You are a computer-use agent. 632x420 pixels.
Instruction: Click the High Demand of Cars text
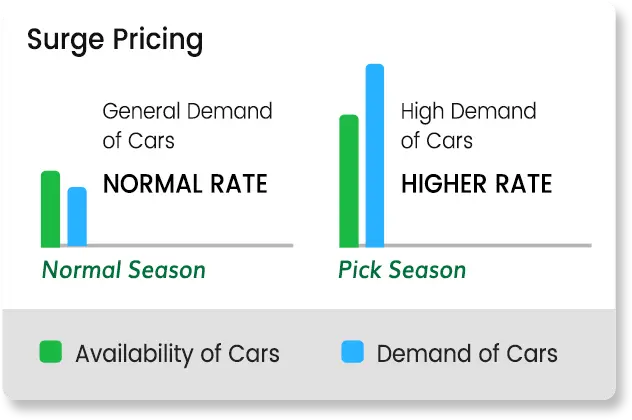(468, 126)
